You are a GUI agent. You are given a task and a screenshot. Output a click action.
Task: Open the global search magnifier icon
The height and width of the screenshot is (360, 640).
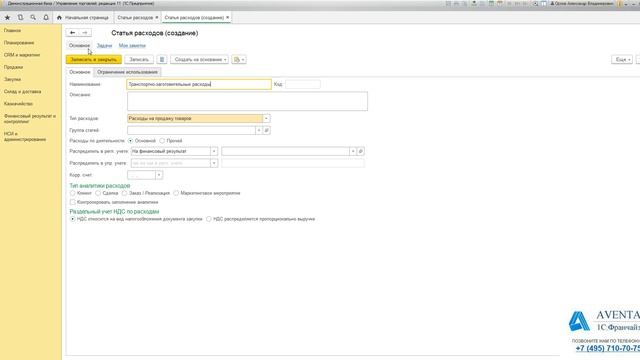click(x=33, y=18)
